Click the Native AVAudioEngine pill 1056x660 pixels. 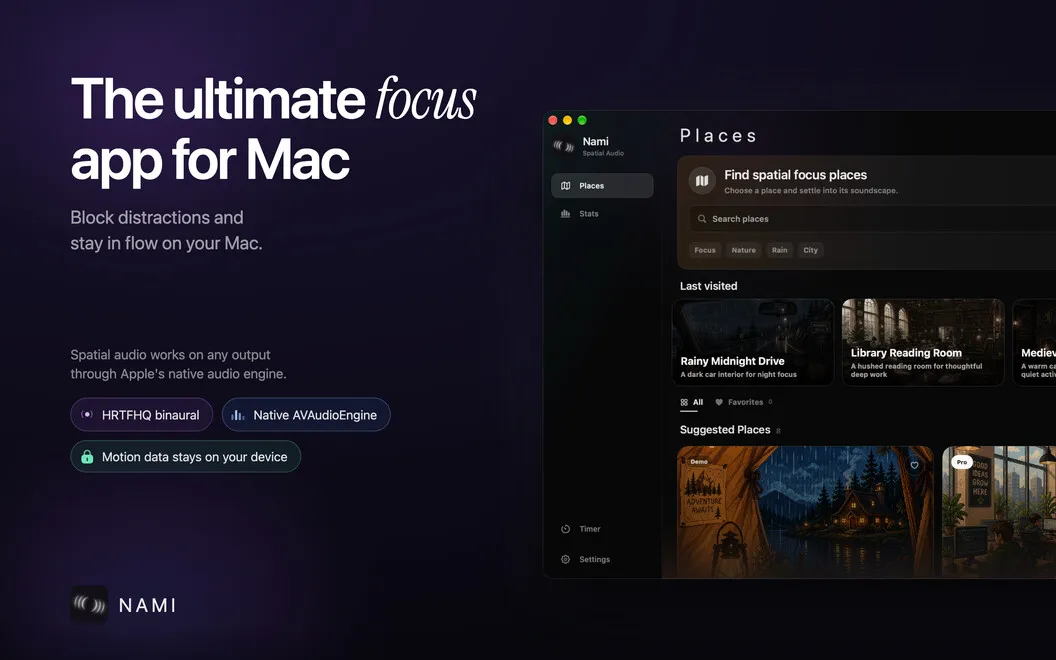[x=306, y=415]
